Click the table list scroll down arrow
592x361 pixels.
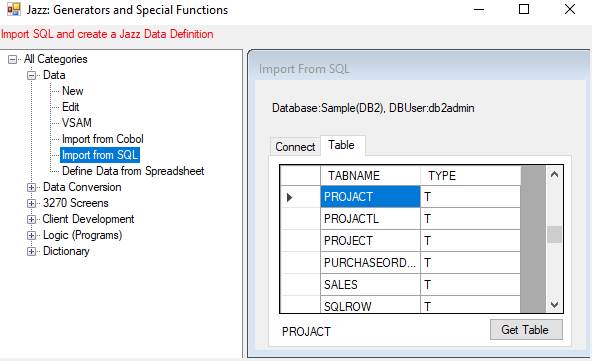click(554, 304)
